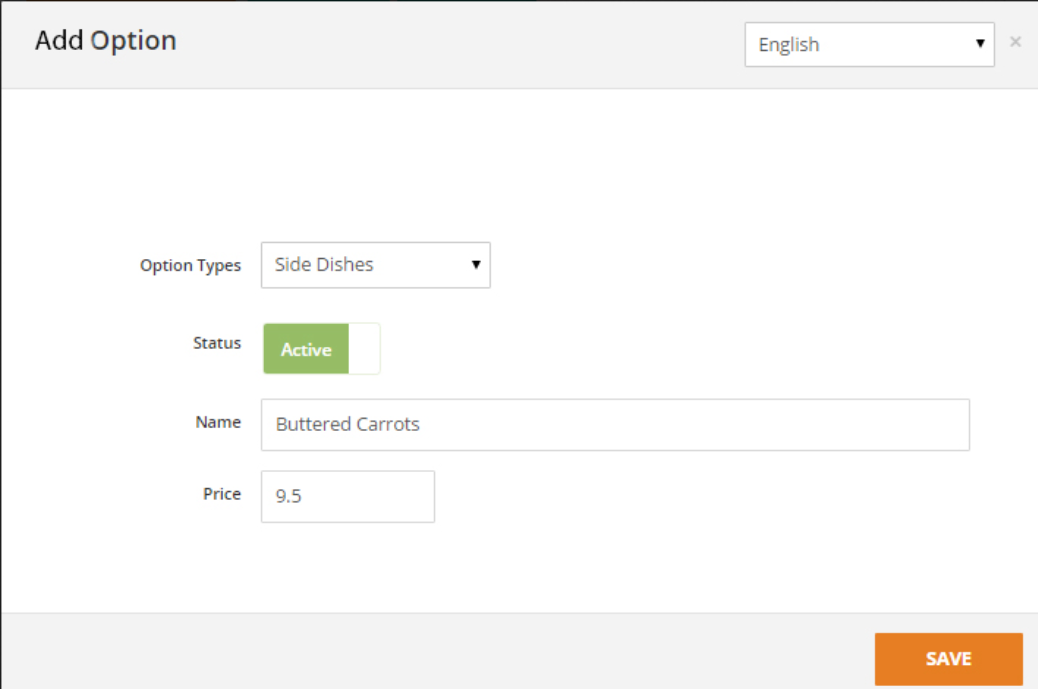This screenshot has height=689, width=1038.
Task: Click the Buttered Carrots text
Action: pos(347,425)
